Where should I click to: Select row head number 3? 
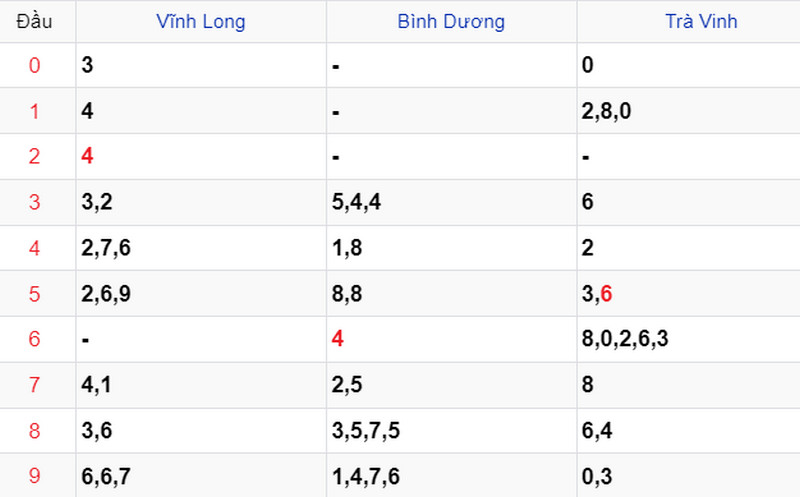[35, 203]
